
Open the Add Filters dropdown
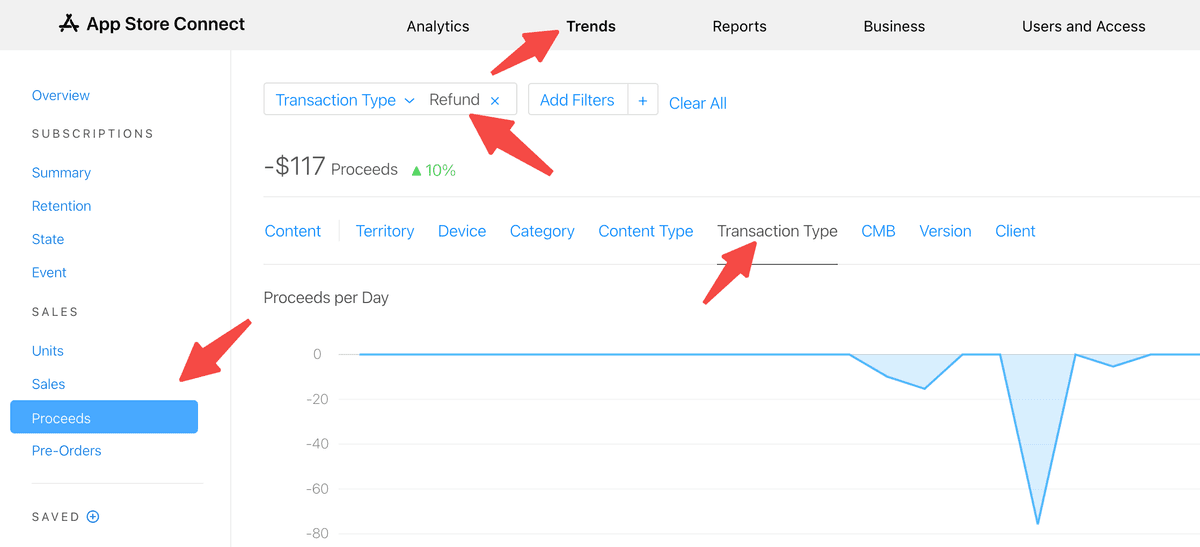(x=577, y=100)
